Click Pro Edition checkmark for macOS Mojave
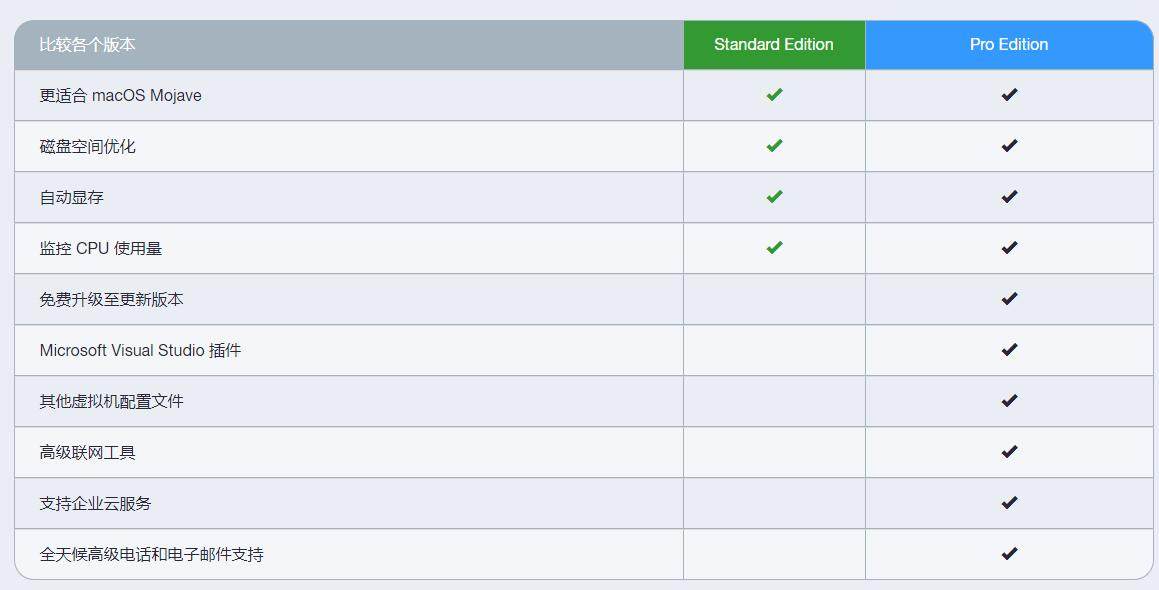 click(1009, 95)
